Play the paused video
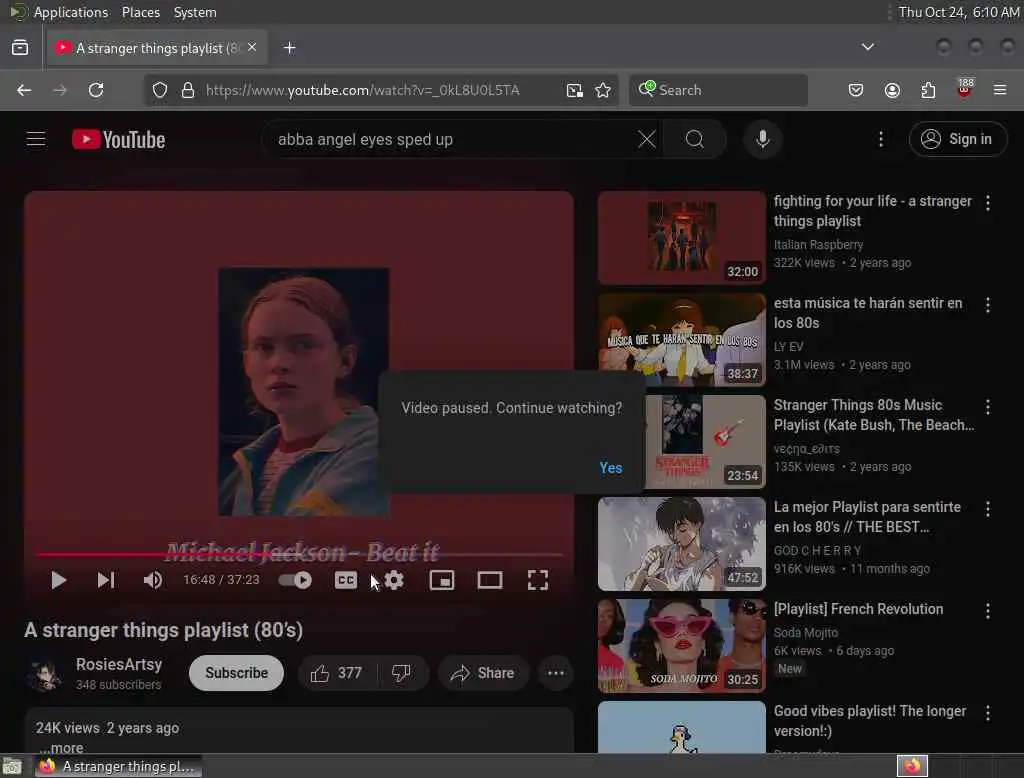 click(58, 580)
